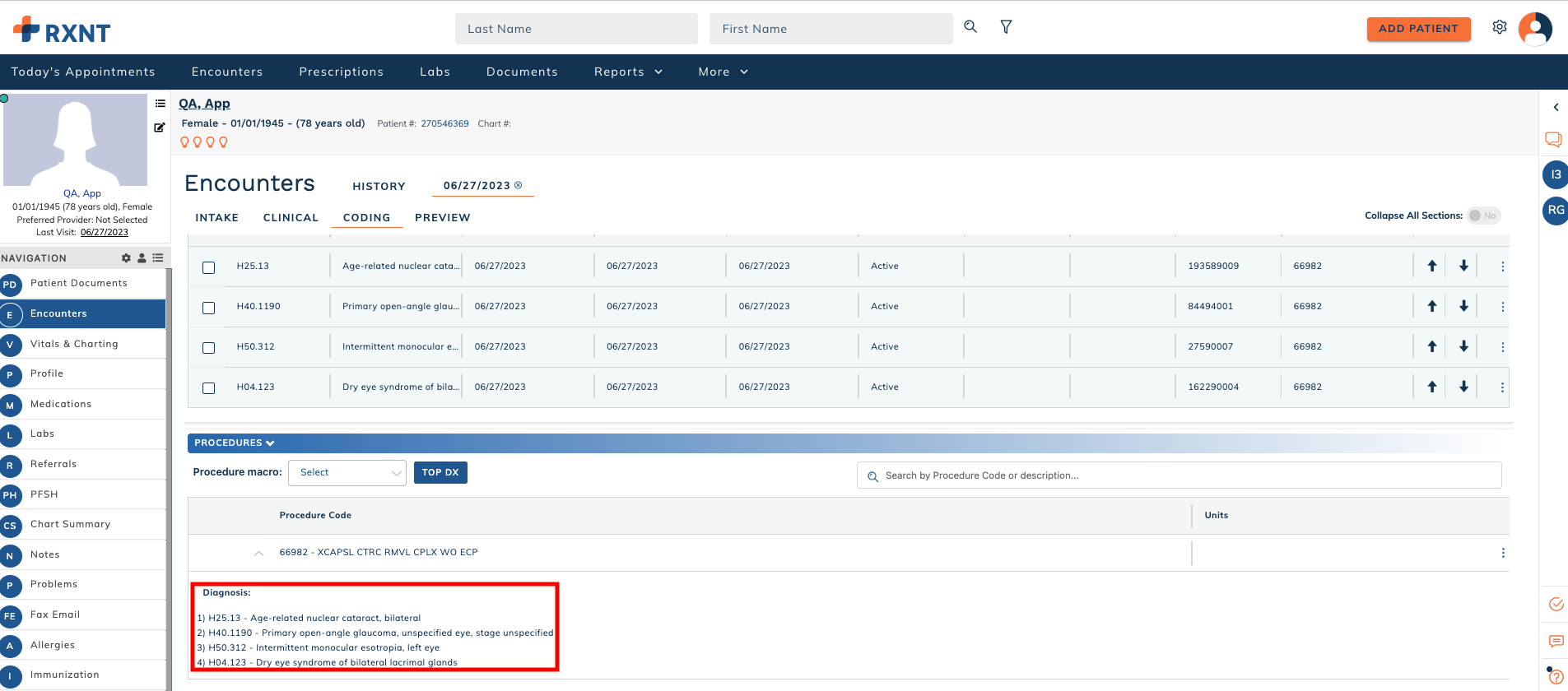Viewport: 1568px width, 691px height.
Task: Move H25.13 diagnosis up
Action: pyautogui.click(x=1432, y=266)
